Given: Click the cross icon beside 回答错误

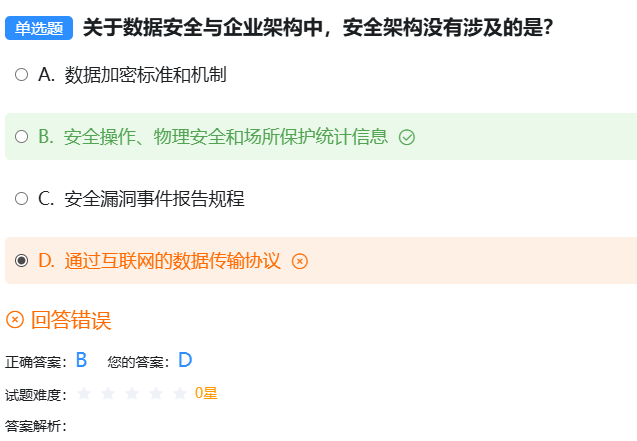Looking at the screenshot, I should (15, 320).
